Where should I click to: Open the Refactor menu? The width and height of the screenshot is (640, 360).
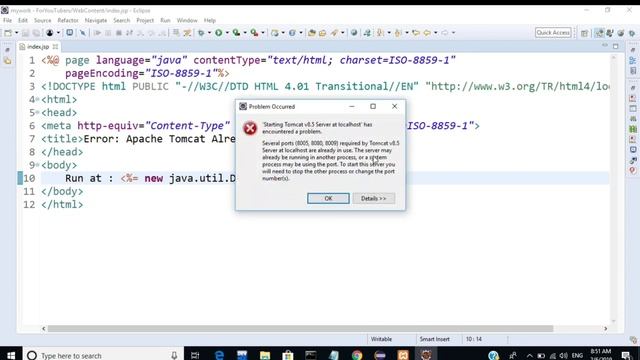68,20
